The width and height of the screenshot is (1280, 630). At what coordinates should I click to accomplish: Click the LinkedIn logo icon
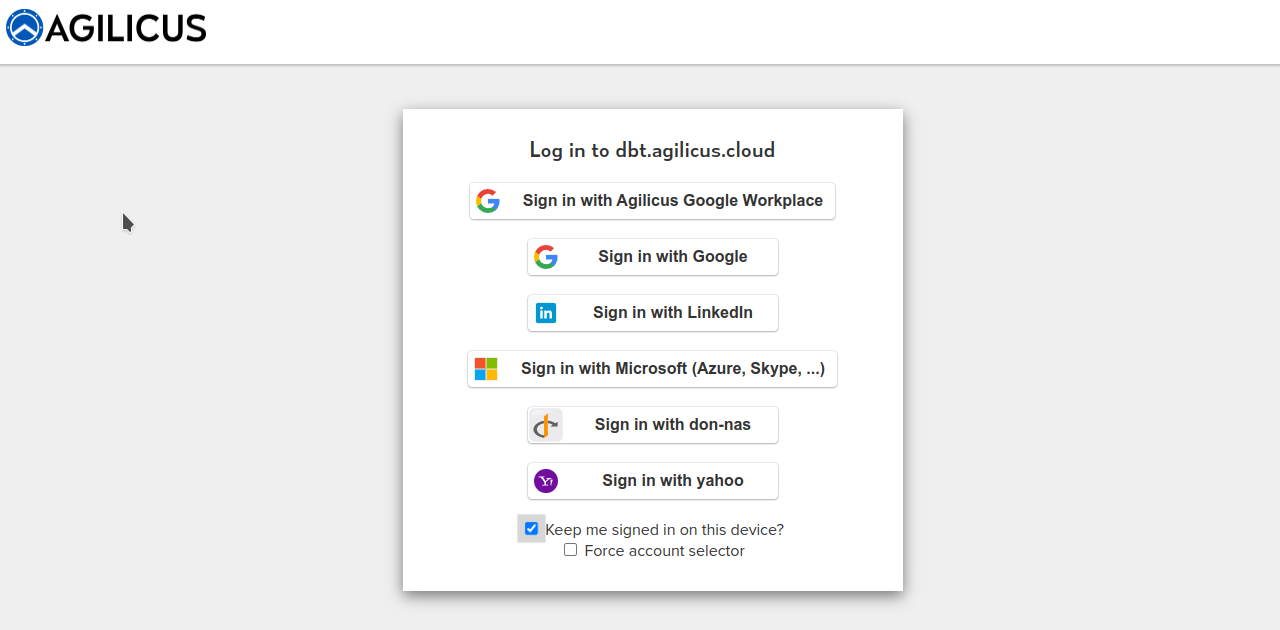pyautogui.click(x=546, y=313)
